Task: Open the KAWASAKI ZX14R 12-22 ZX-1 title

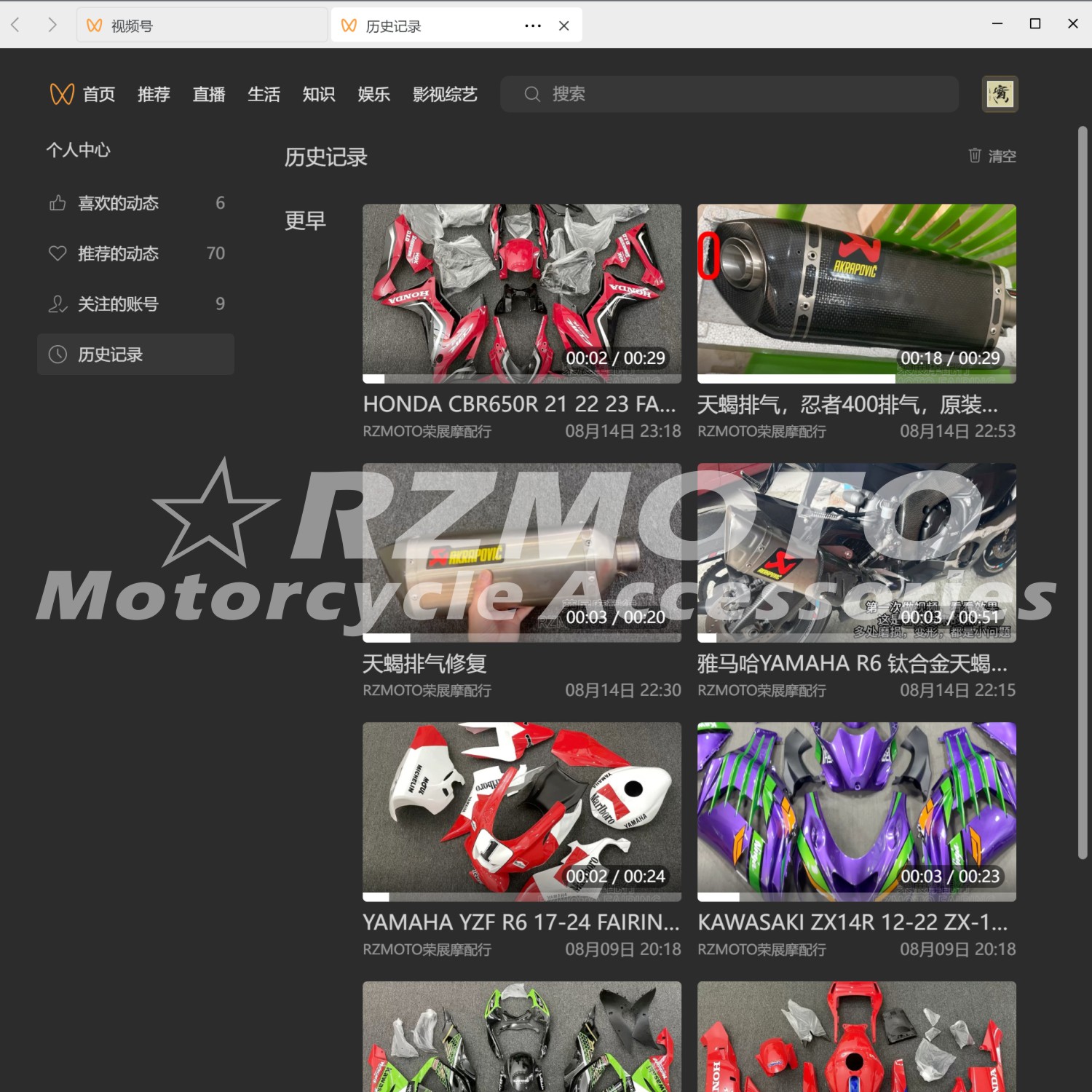Action: coord(852,922)
